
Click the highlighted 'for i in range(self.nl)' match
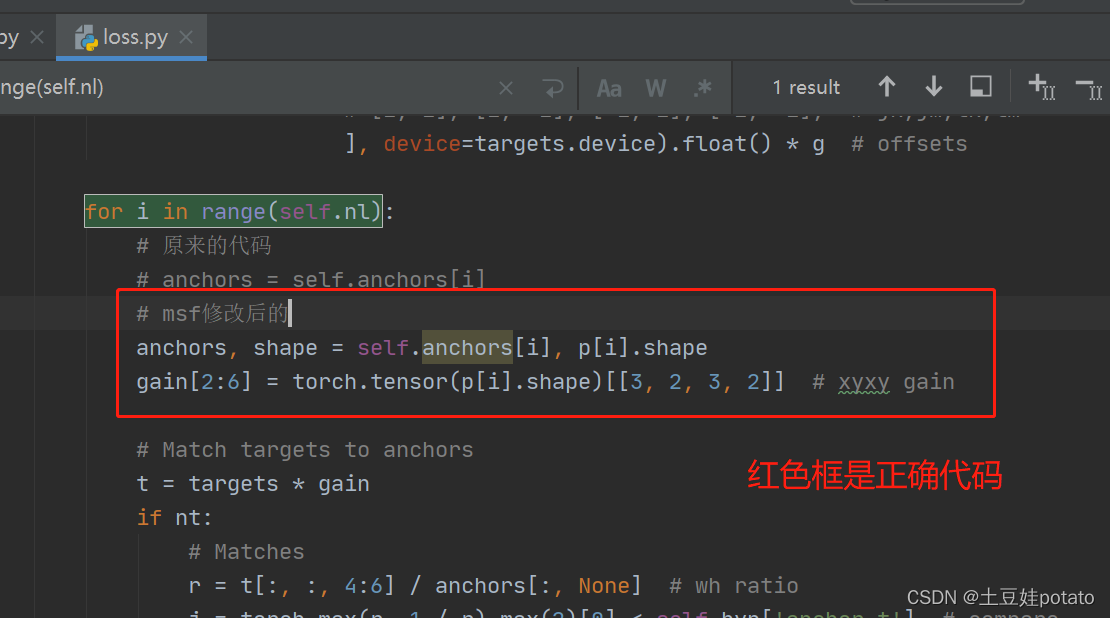tap(233, 211)
